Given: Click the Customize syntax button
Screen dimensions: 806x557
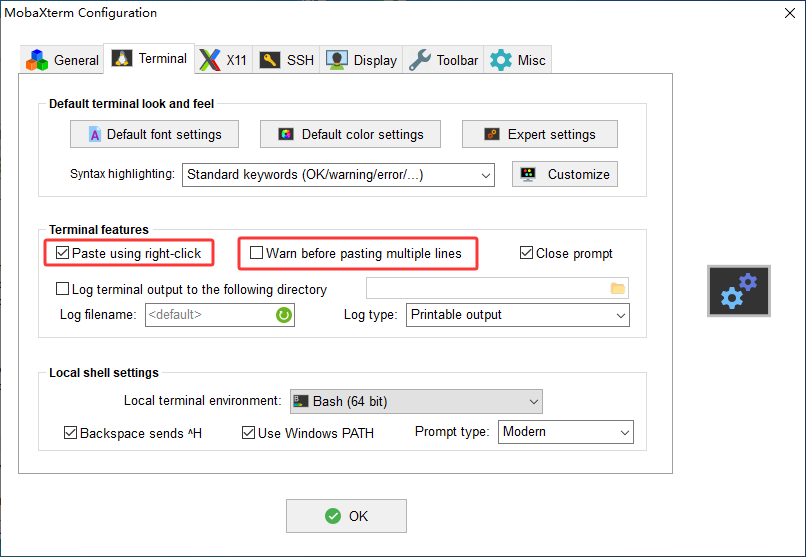Looking at the screenshot, I should (x=564, y=174).
